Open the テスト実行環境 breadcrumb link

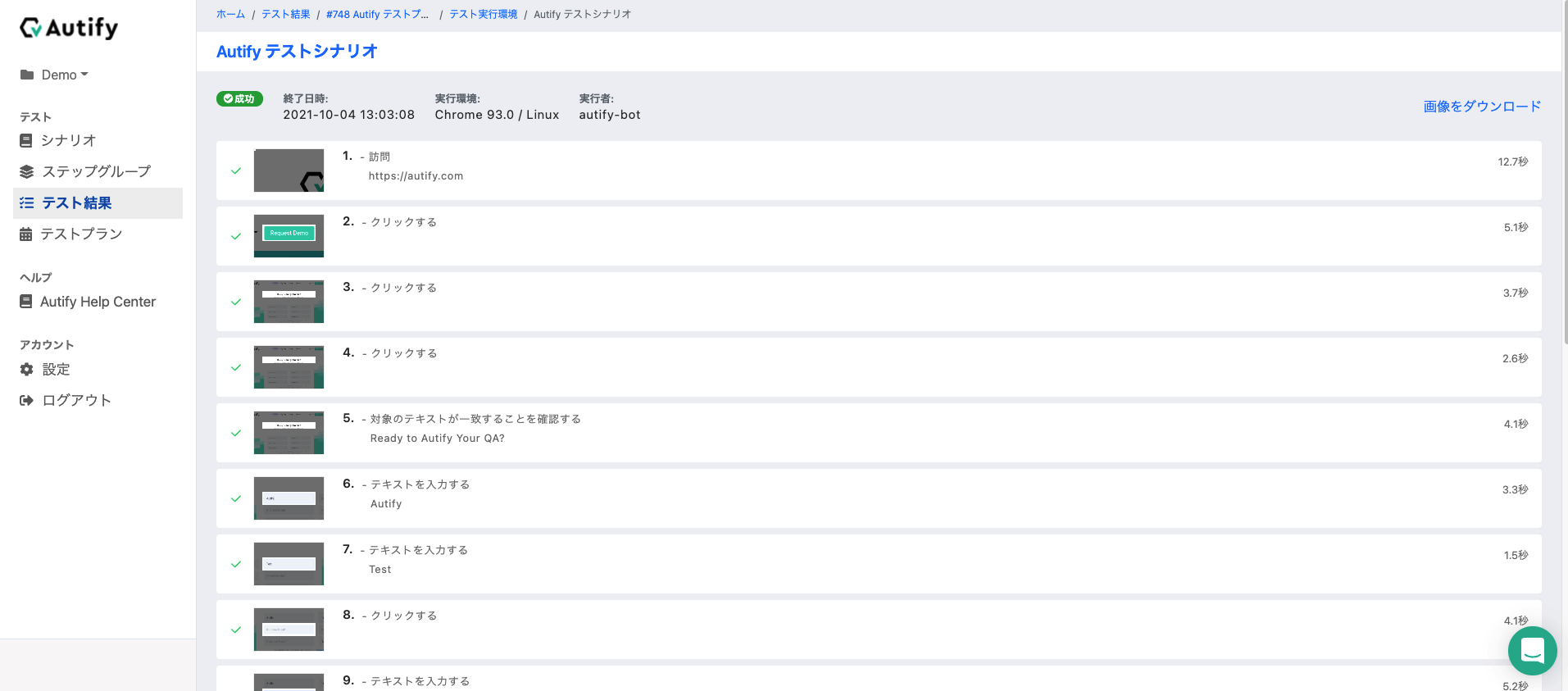[484, 14]
